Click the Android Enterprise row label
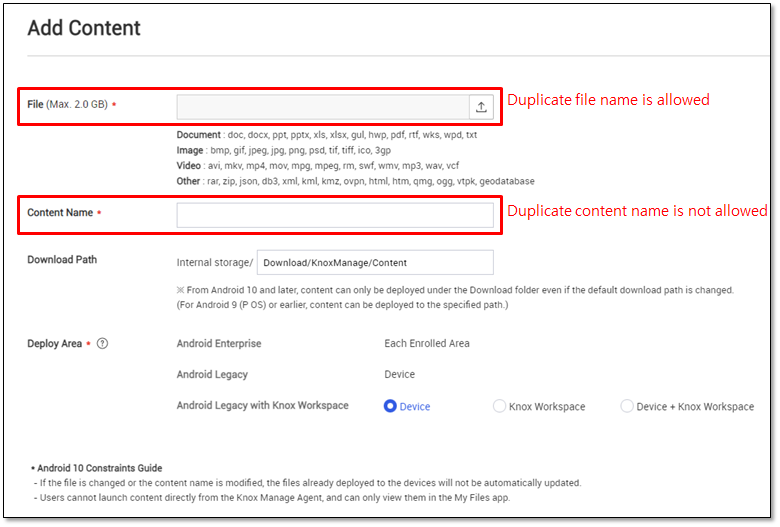The height and width of the screenshot is (527, 780). (219, 343)
